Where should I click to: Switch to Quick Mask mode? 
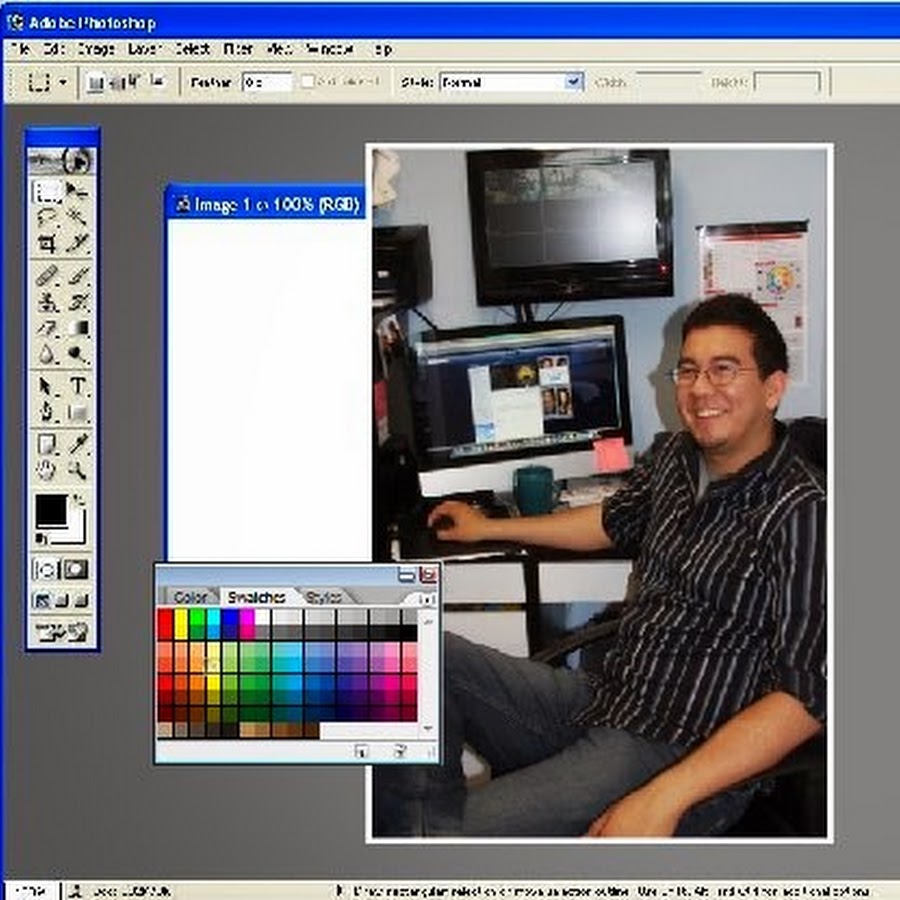[x=77, y=569]
